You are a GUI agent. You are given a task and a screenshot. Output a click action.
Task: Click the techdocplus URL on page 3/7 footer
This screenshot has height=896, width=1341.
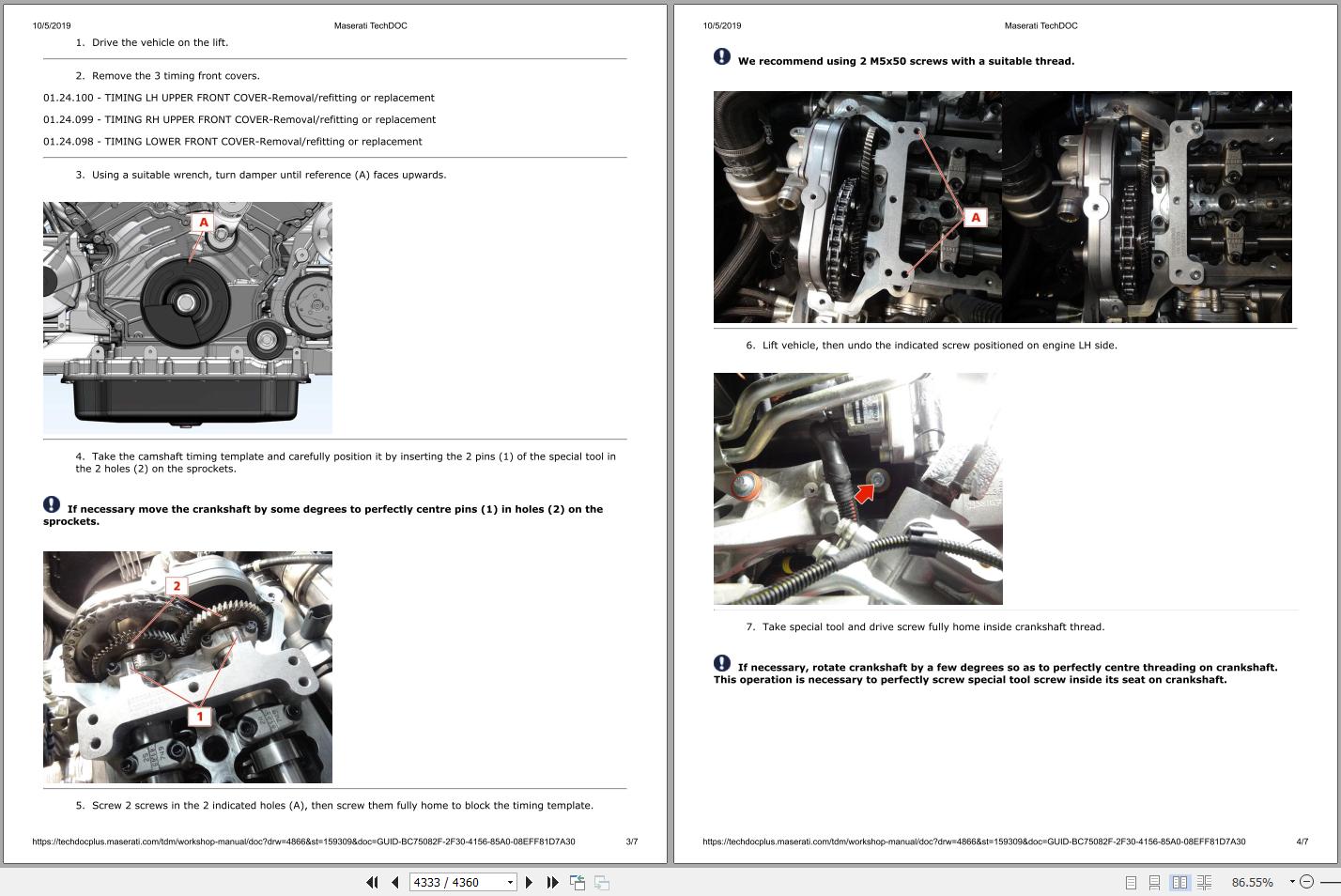click(x=303, y=842)
